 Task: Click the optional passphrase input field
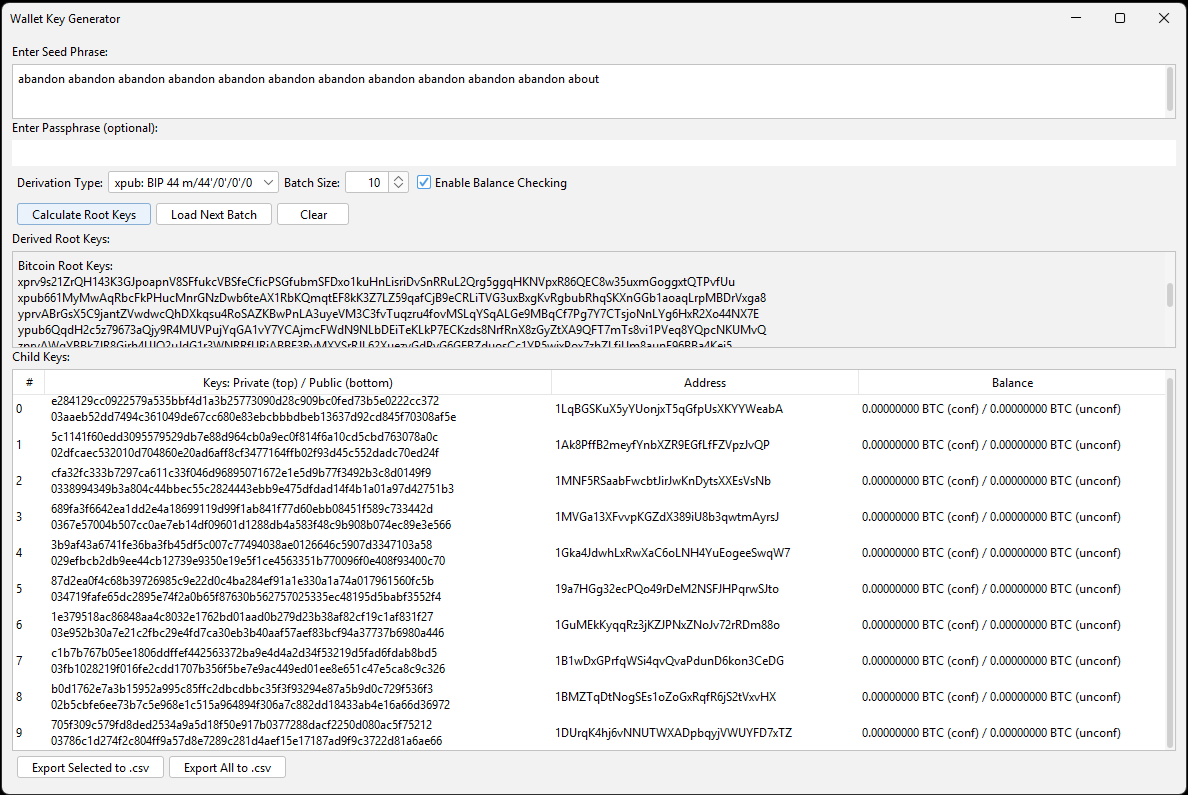400,150
